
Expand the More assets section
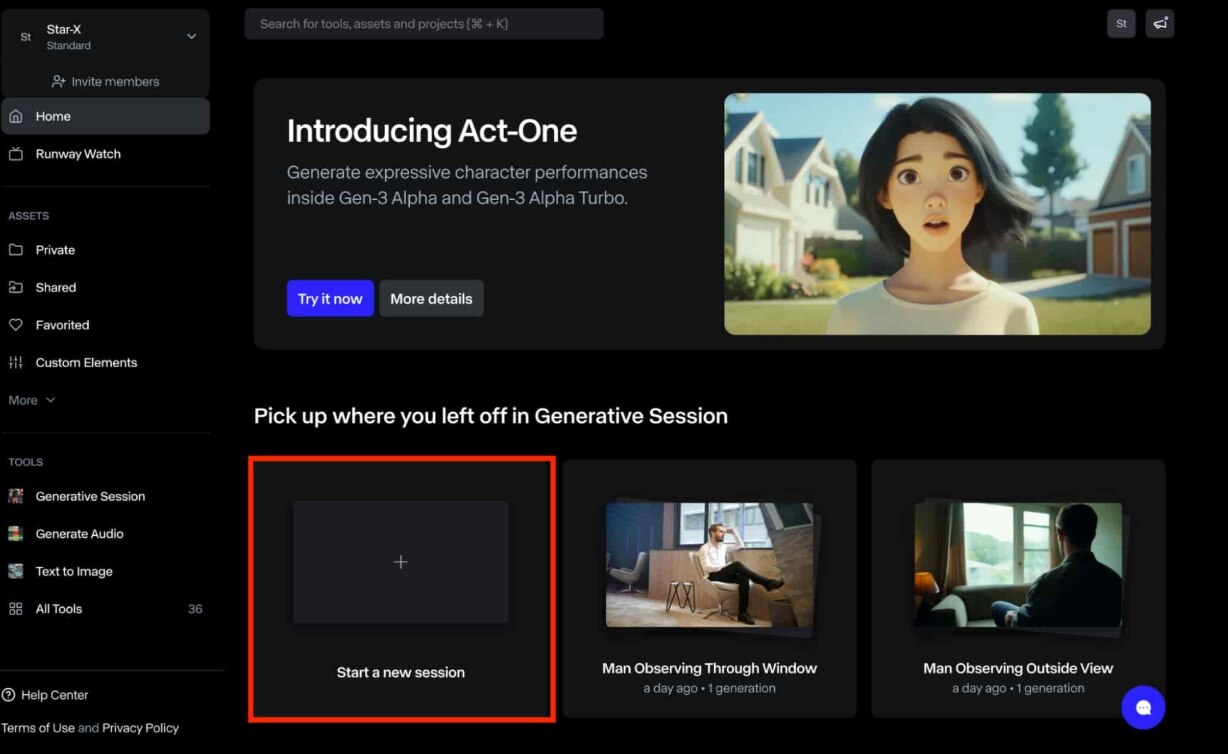click(x=32, y=400)
